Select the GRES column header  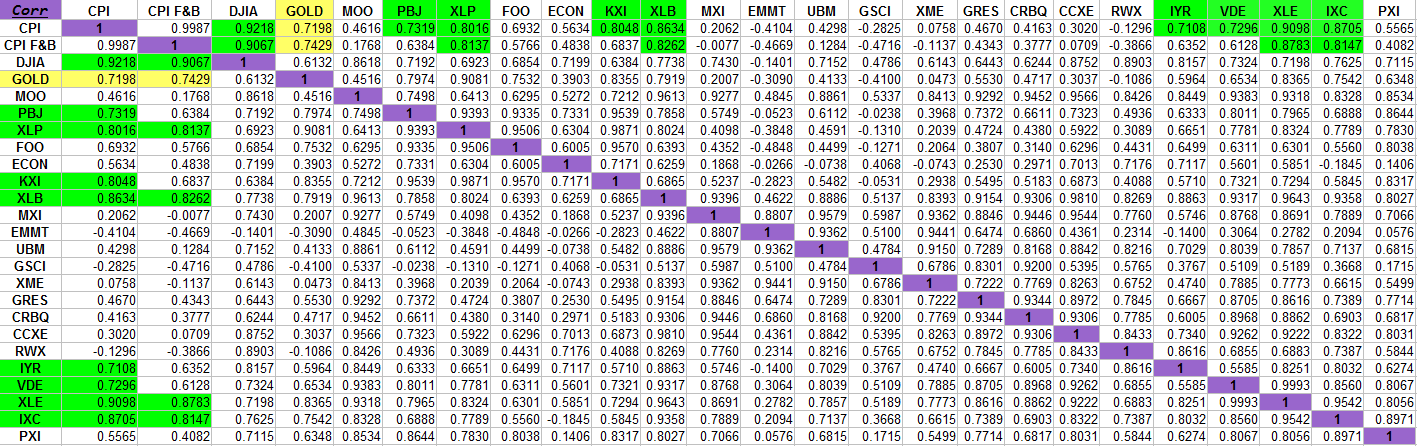[979, 9]
